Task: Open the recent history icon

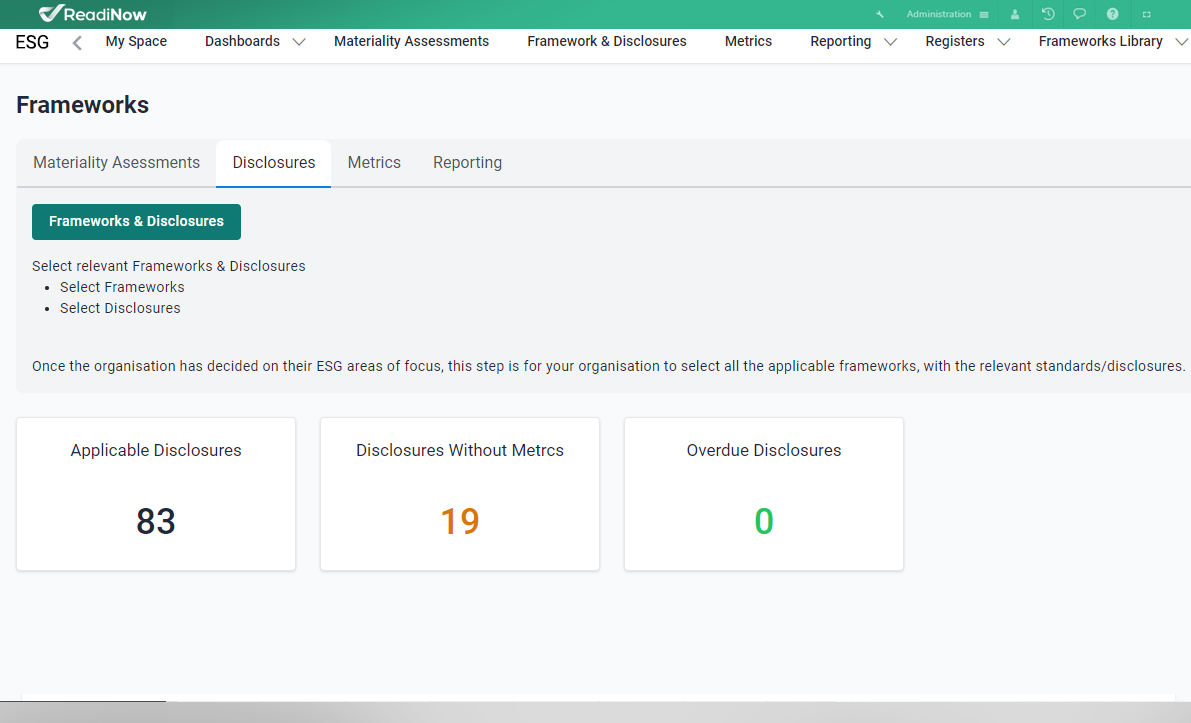Action: pos(1048,14)
